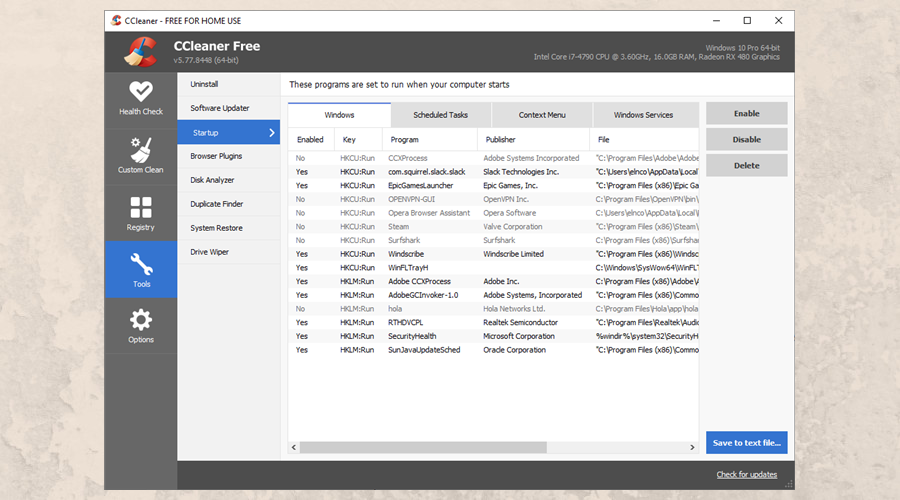Image resolution: width=900 pixels, height=500 pixels.
Task: Click the Check for updates link
Action: click(x=746, y=475)
